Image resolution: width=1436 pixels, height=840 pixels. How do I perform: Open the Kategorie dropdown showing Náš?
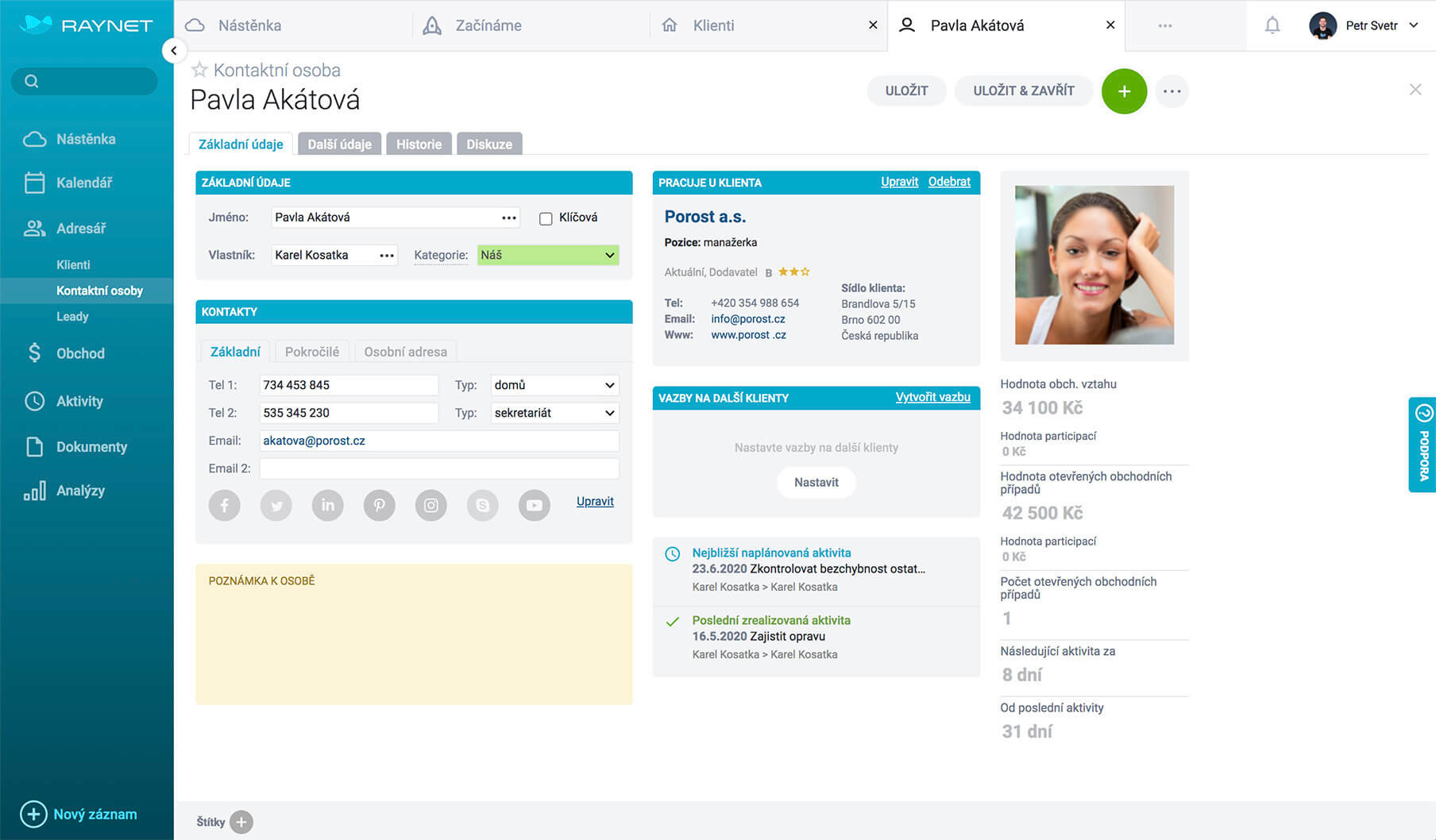pos(608,255)
